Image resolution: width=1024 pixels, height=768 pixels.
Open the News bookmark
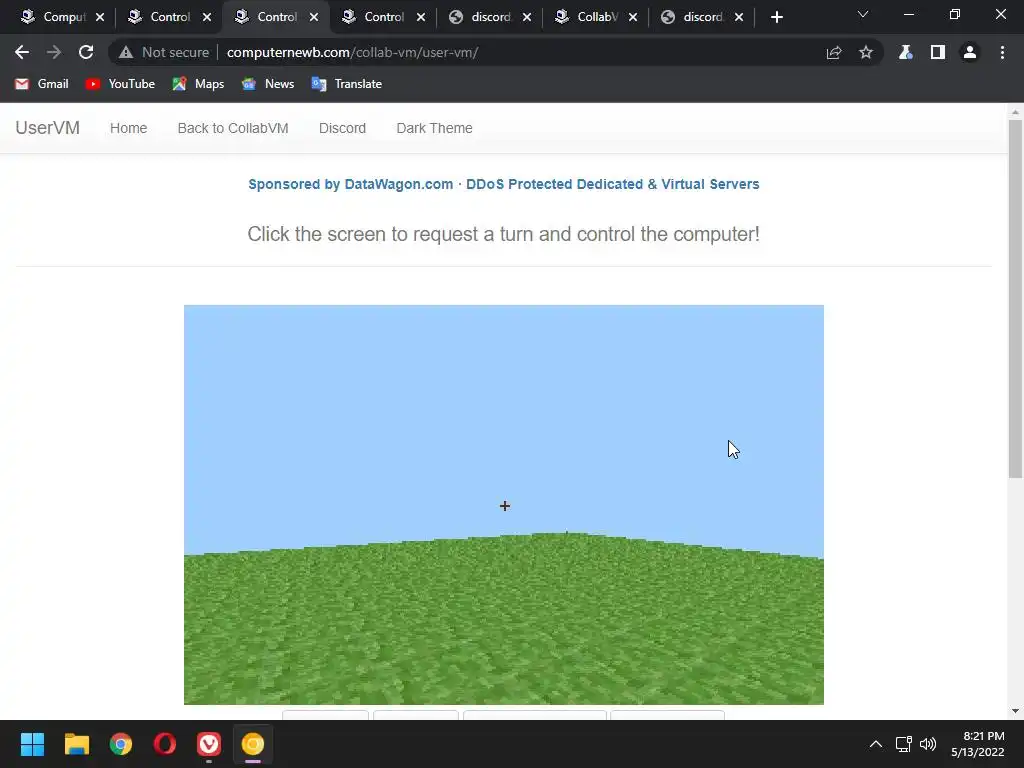268,84
